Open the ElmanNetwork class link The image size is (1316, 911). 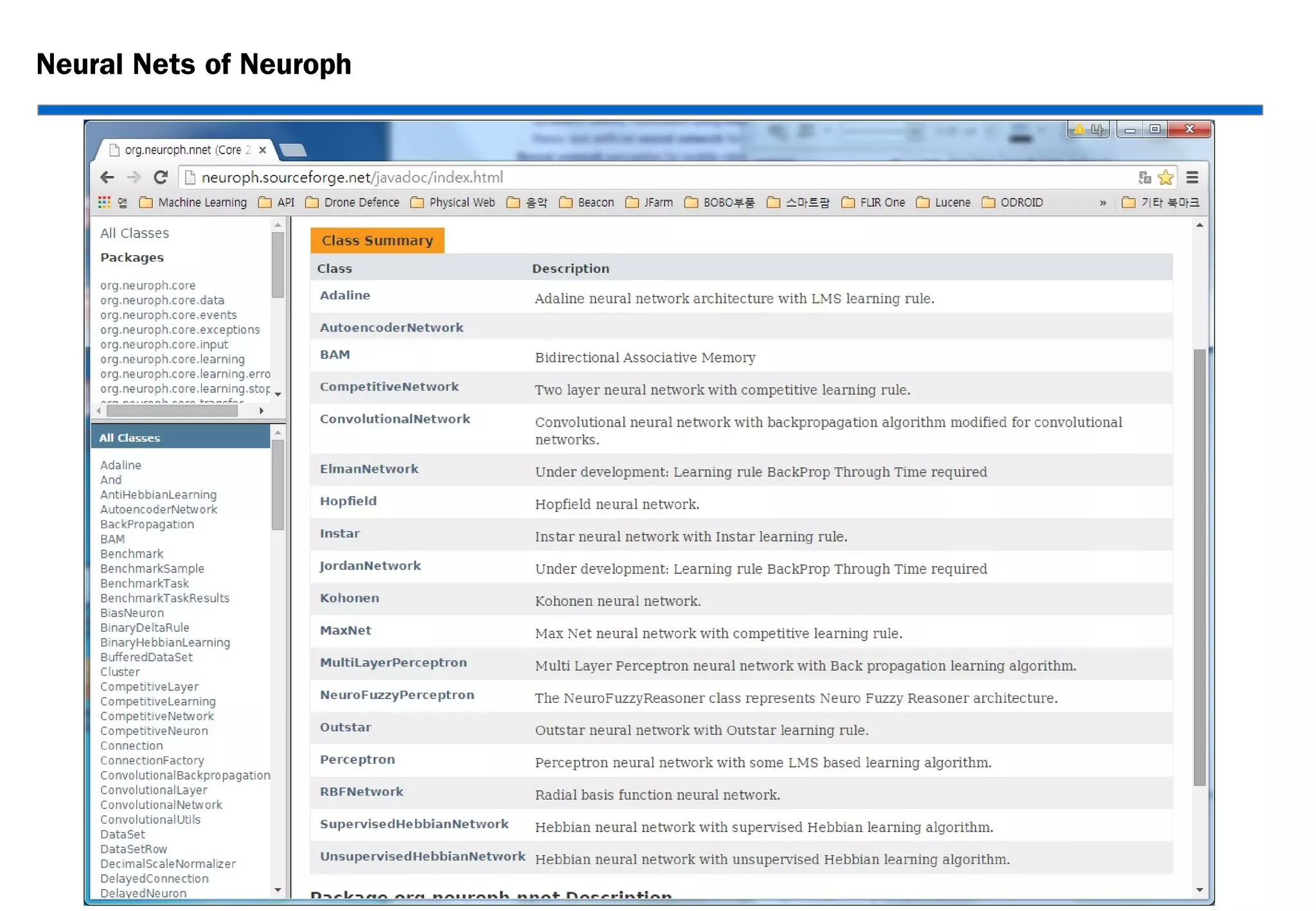tap(369, 469)
